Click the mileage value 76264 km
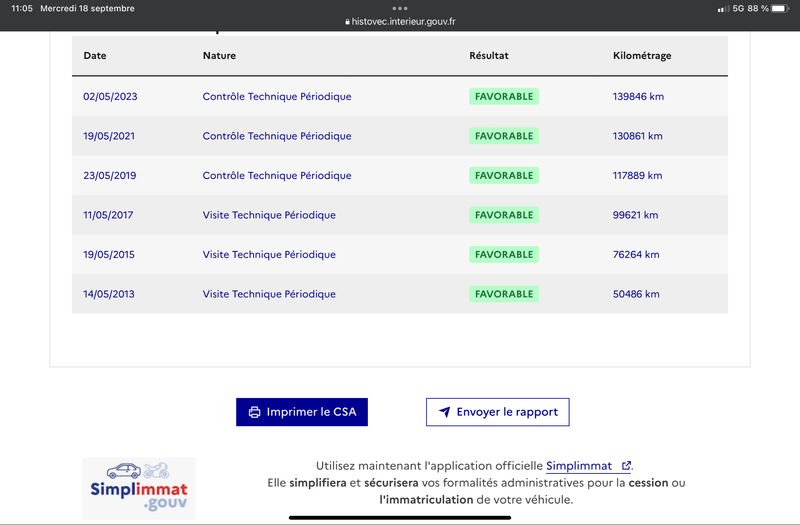The height and width of the screenshot is (525, 800). [x=636, y=255]
